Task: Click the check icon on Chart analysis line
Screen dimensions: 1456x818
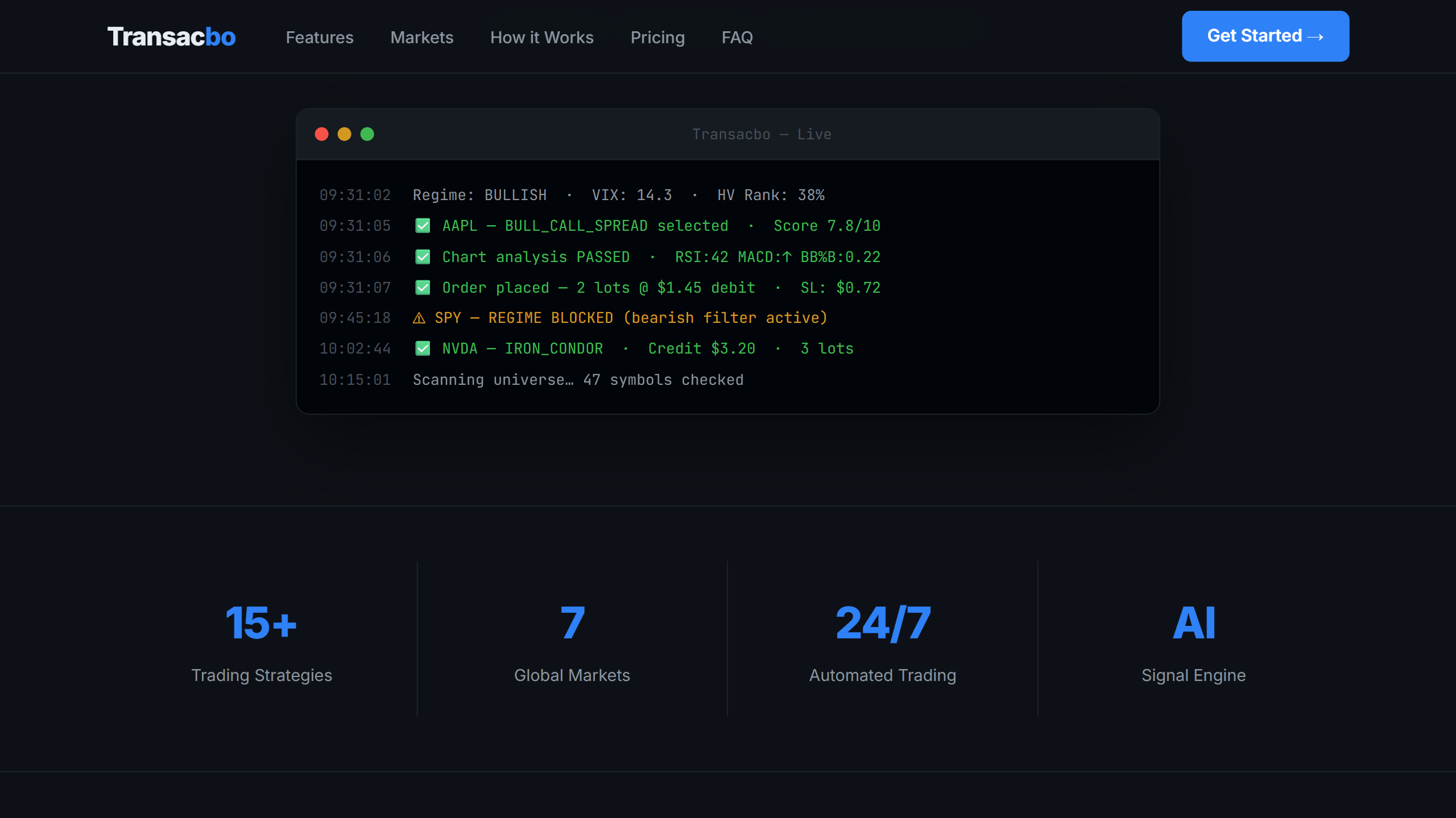Action: click(x=423, y=257)
